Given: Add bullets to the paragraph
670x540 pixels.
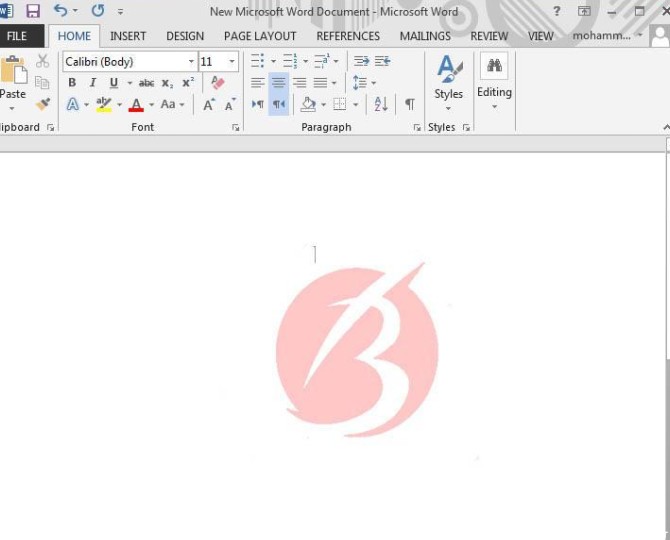Looking at the screenshot, I should (257, 61).
